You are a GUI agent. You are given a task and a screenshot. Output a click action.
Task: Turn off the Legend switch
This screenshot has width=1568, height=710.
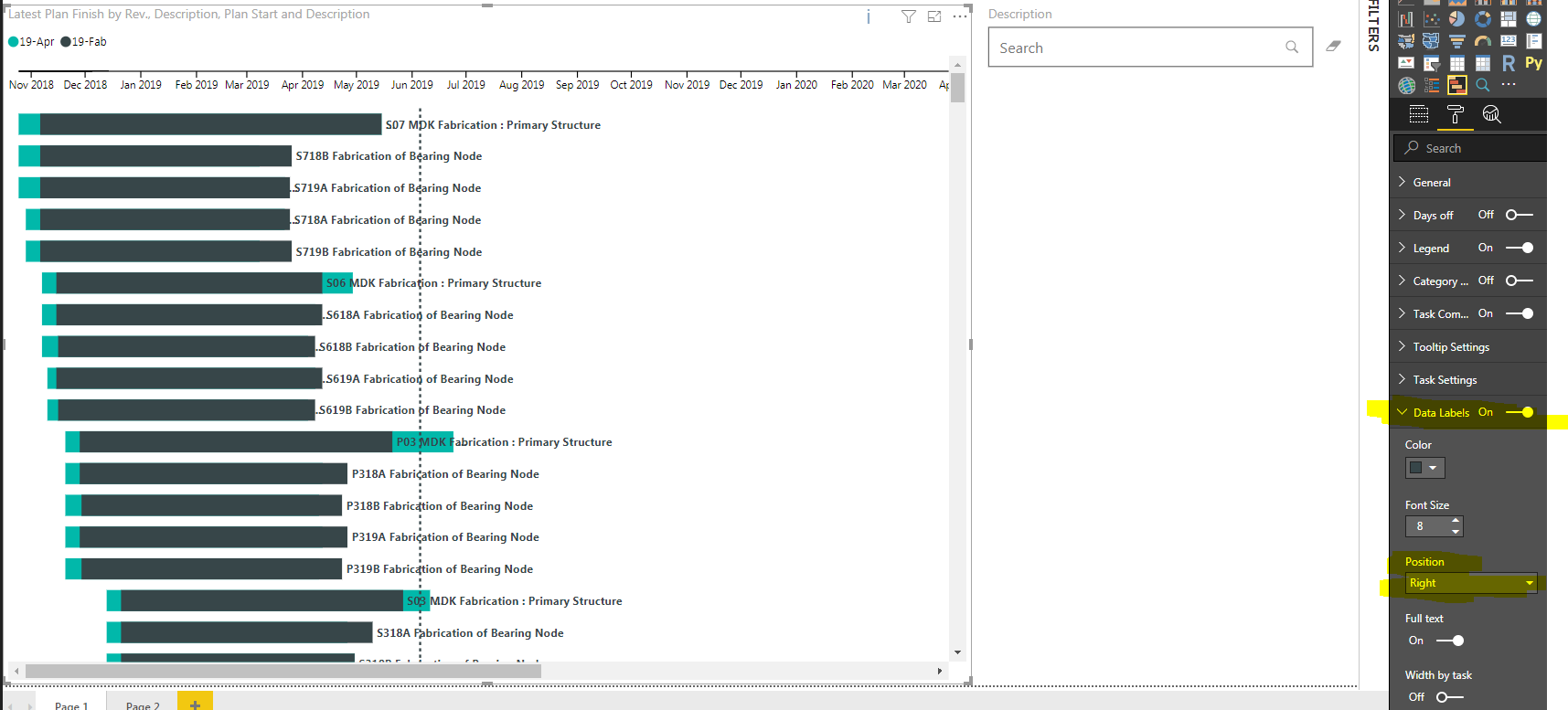(x=1520, y=248)
